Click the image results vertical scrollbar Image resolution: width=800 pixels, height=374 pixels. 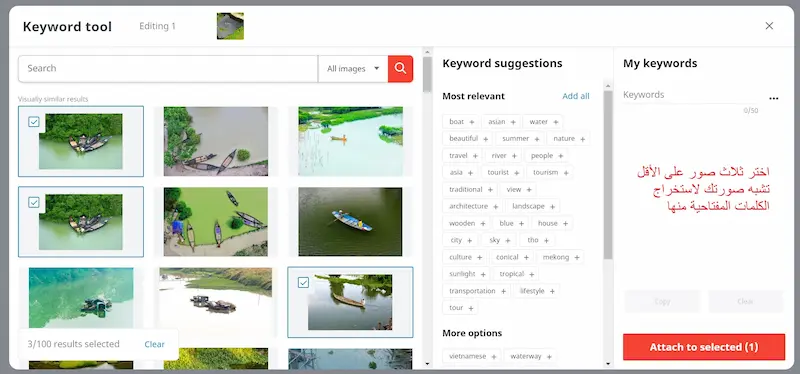tap(427, 74)
